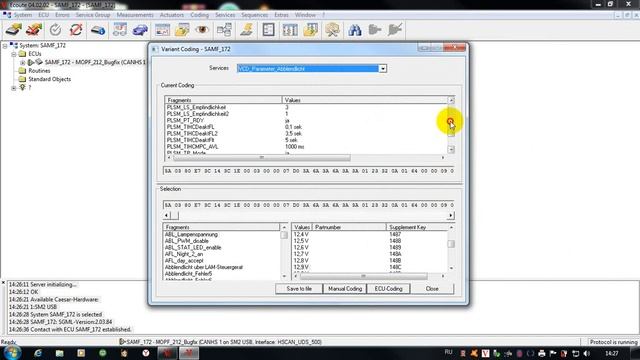Click the measurement chart window toolbar icon
This screenshot has width=640, height=360.
pos(162,30)
